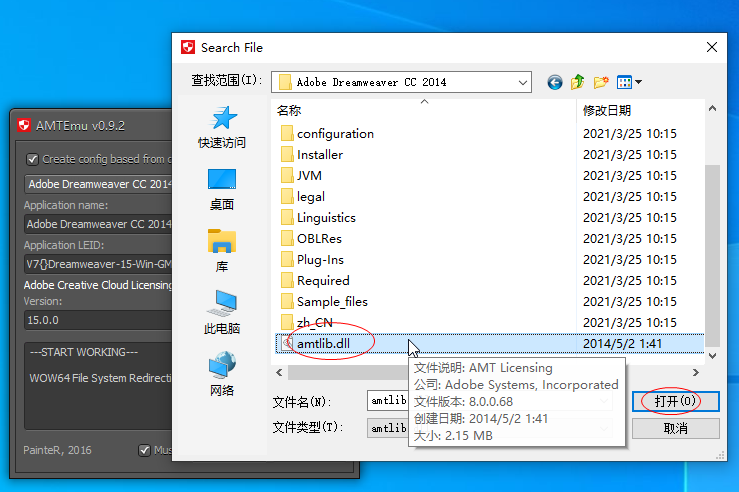The width and height of the screenshot is (739, 492).
Task: Close the Search File dialog
Action: click(x=712, y=47)
